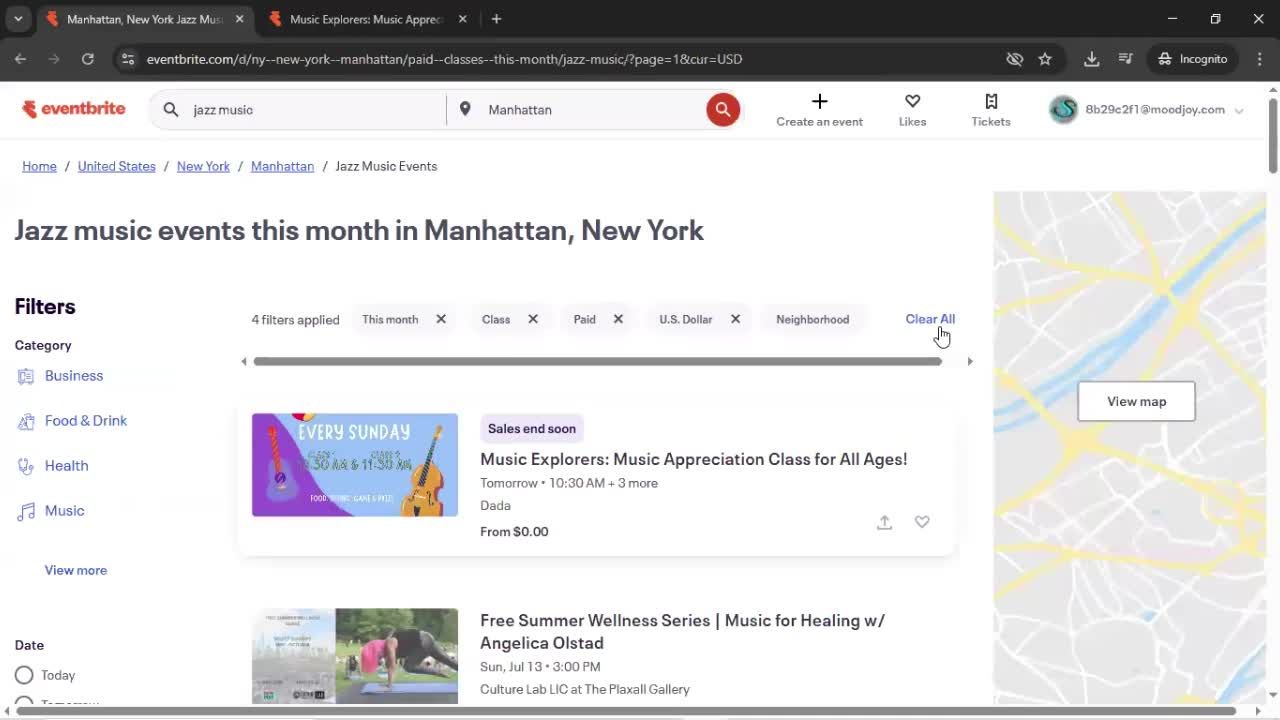Screen dimensions: 1280x720
Task: Remove the U.S. Dollar filter
Action: 735,319
